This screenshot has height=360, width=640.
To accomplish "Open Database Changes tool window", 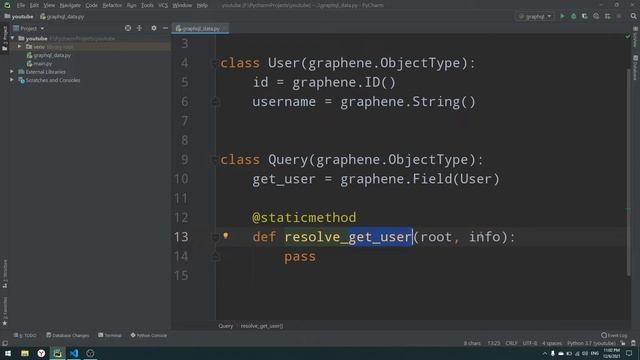I will click(x=67, y=335).
